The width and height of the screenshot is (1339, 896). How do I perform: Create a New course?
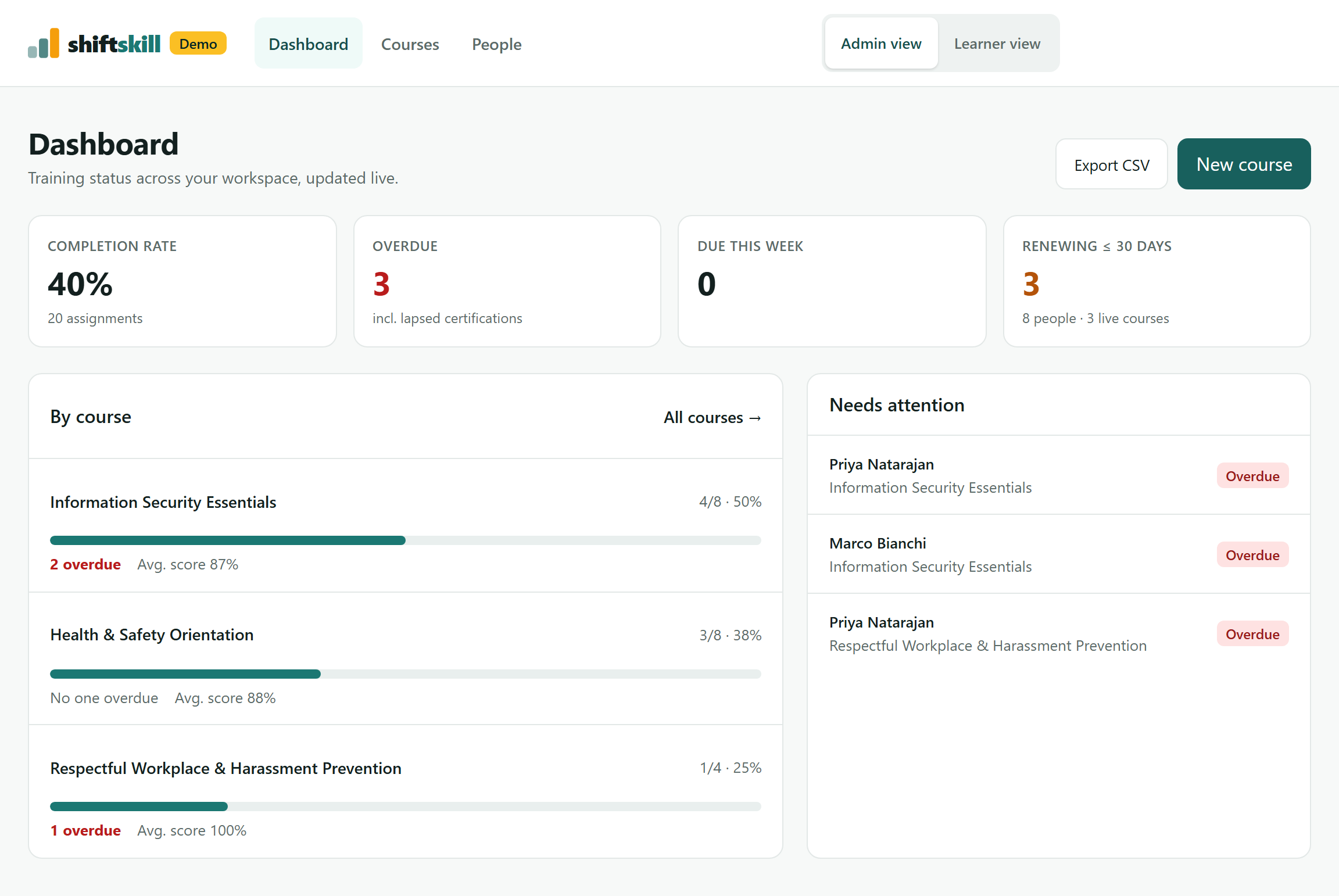pos(1244,164)
